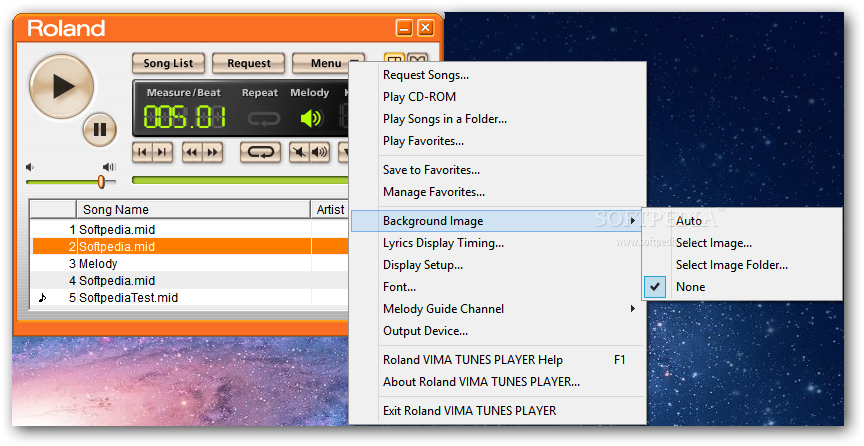Click the green song progress bar
864x446 pixels.
click(240, 180)
